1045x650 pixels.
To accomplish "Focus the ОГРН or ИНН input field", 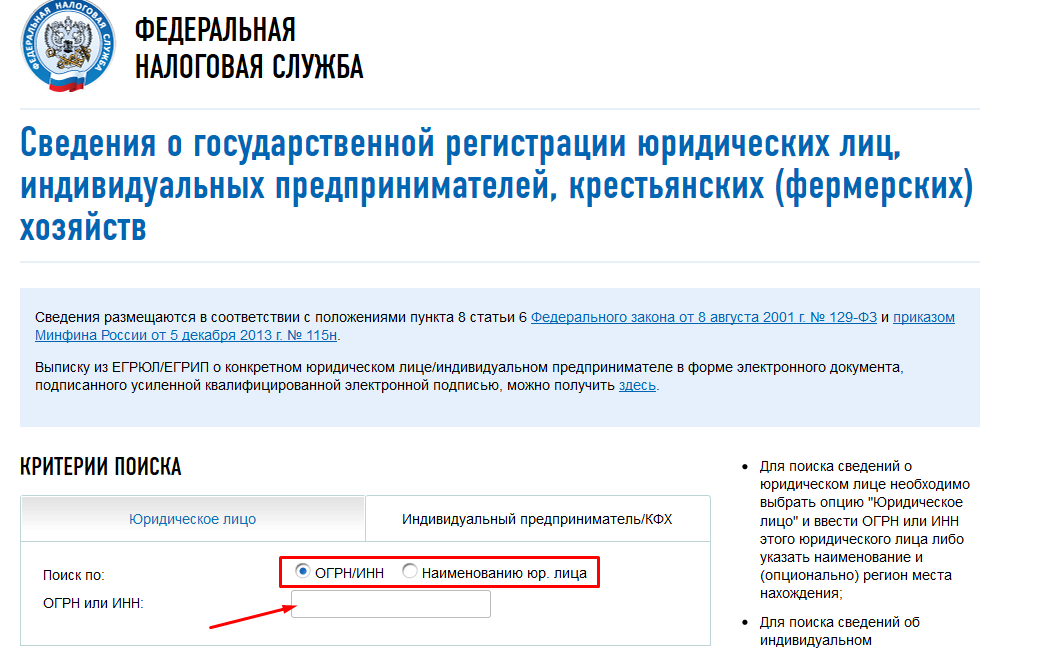I will click(x=390, y=604).
